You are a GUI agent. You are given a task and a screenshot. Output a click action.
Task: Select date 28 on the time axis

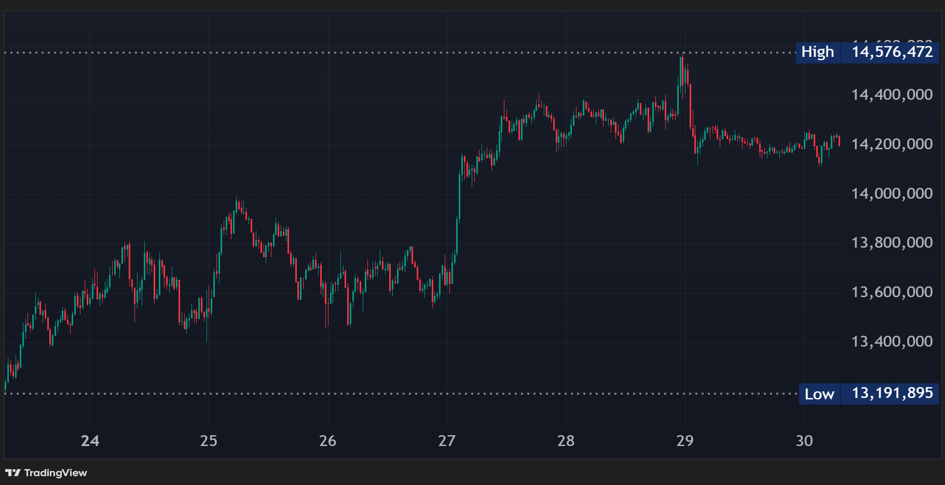(566, 441)
